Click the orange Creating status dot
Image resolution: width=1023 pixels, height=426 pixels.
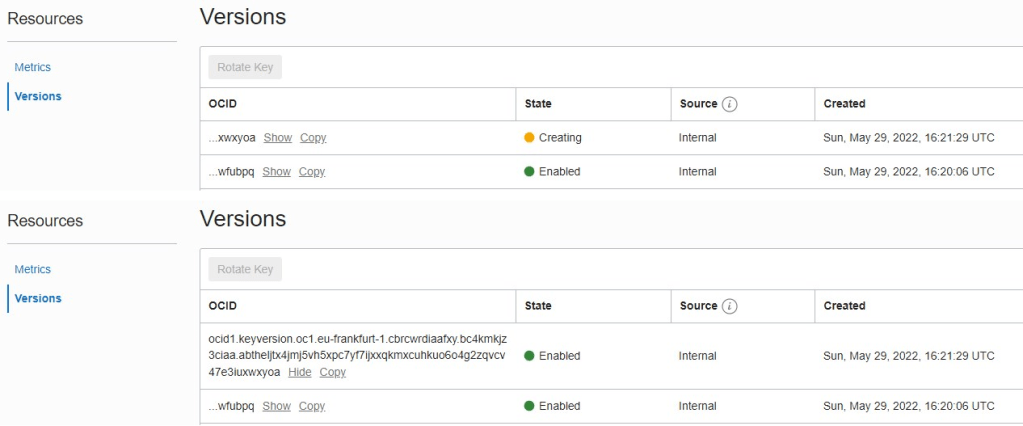point(529,138)
